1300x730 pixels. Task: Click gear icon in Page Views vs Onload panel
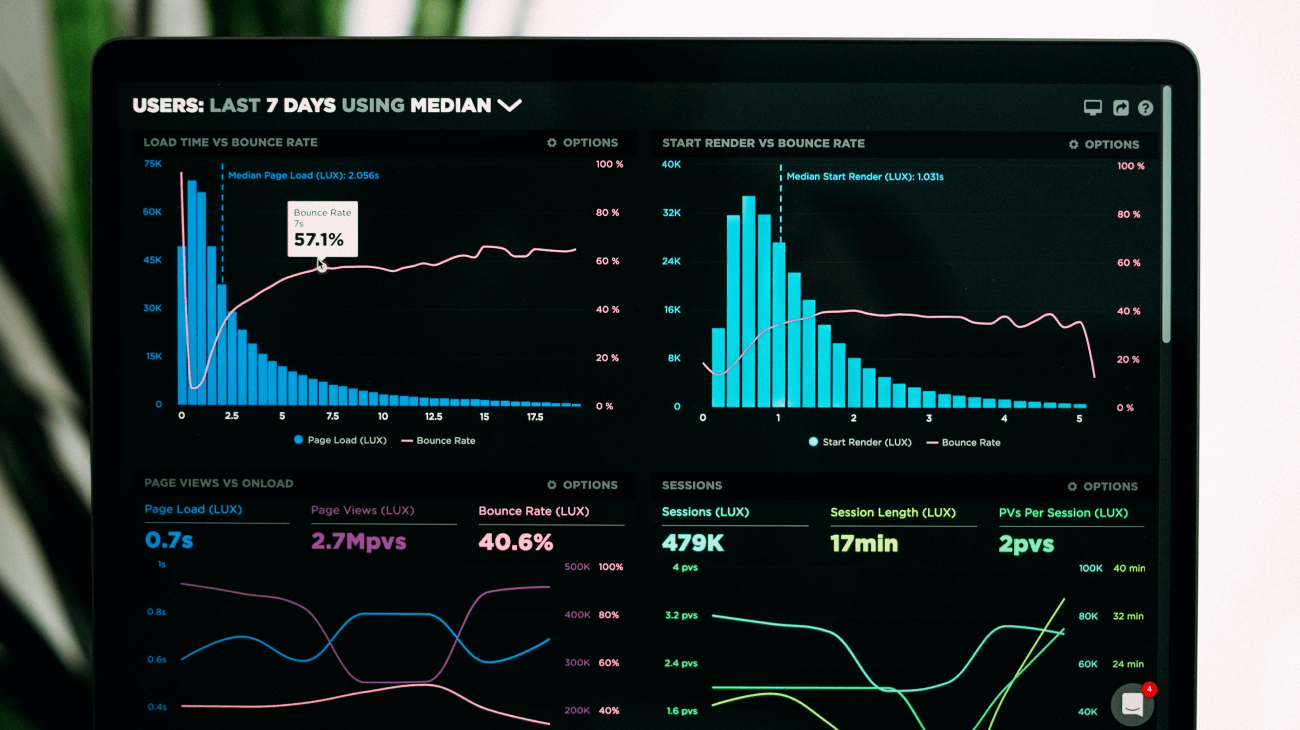pyautogui.click(x=552, y=485)
